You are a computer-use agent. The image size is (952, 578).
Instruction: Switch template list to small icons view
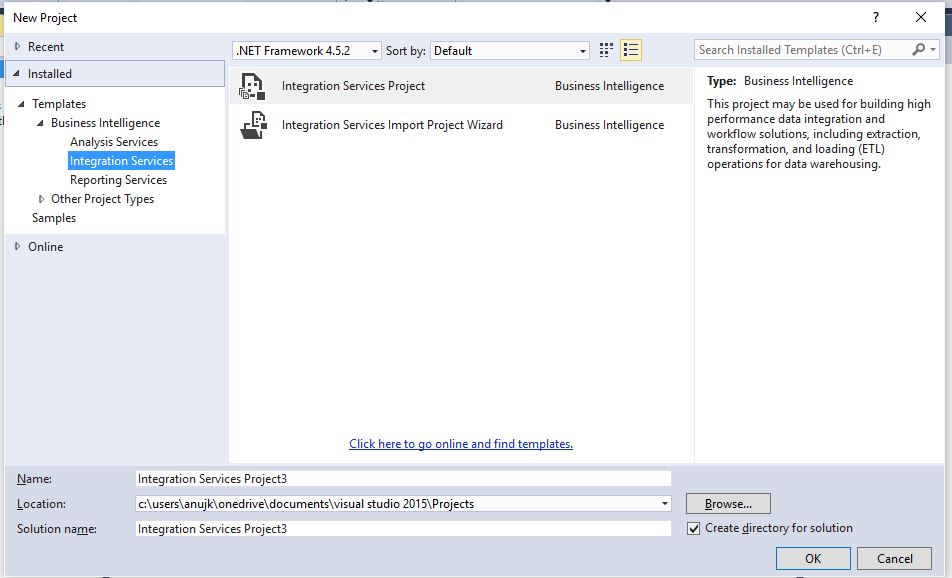(x=605, y=50)
